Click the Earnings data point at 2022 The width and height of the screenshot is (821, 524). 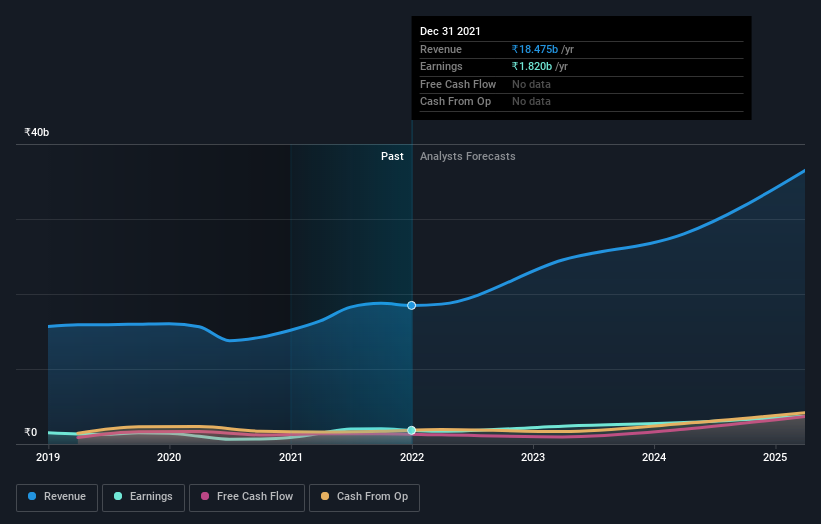(x=412, y=430)
